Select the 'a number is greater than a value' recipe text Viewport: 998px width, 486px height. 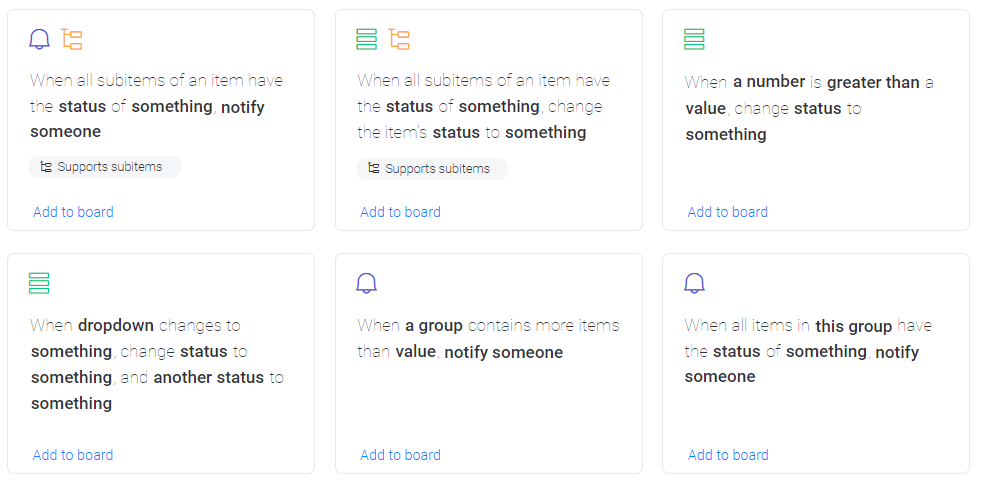808,108
